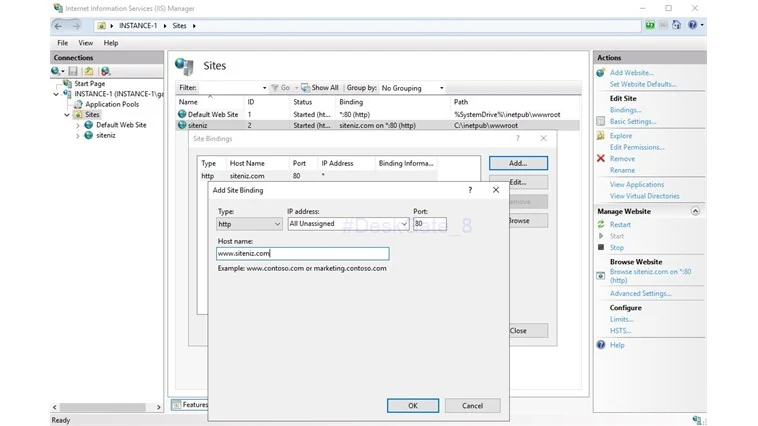The image size is (758, 426).
Task: Click the green Restart arrows icon
Action: (x=601, y=224)
